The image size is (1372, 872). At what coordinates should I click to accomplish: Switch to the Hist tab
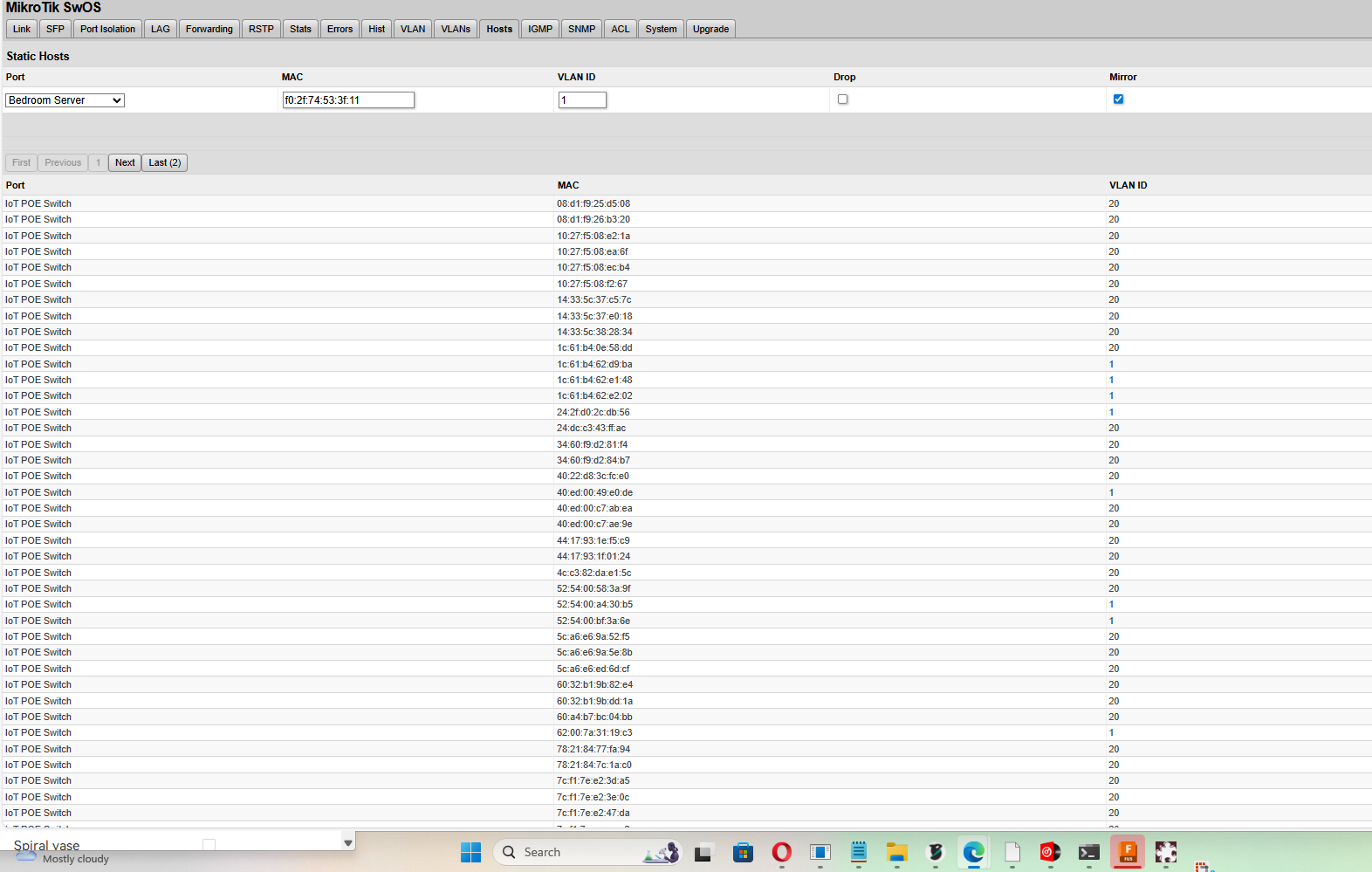(376, 29)
